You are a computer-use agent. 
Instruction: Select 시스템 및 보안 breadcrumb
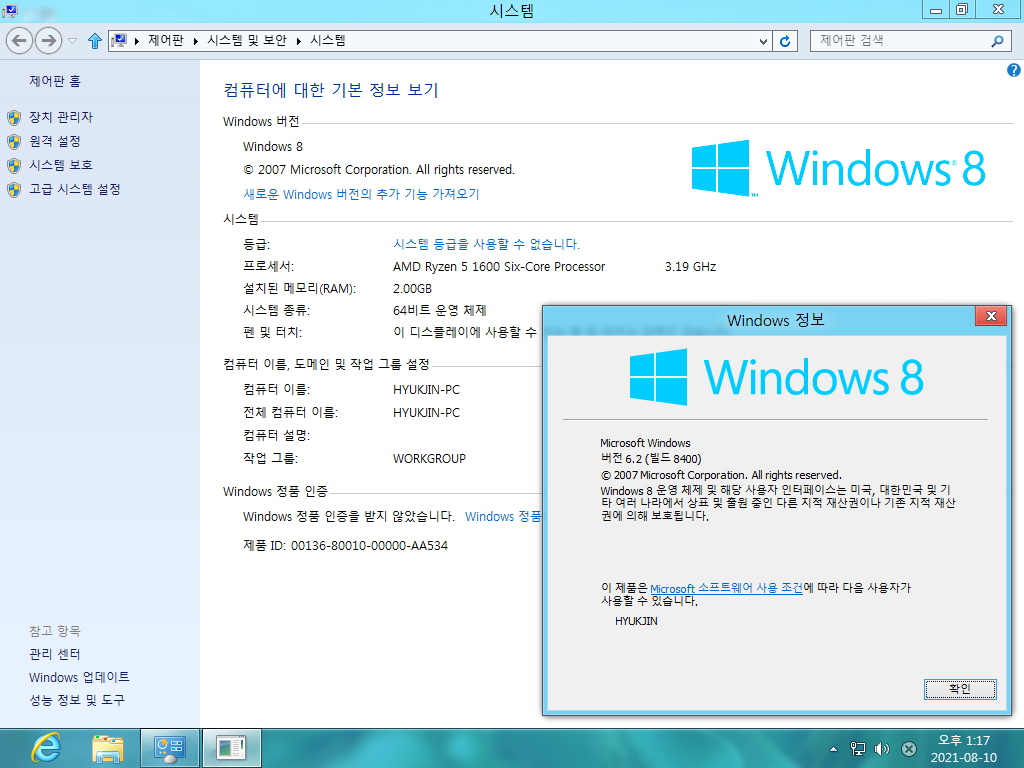[247, 40]
